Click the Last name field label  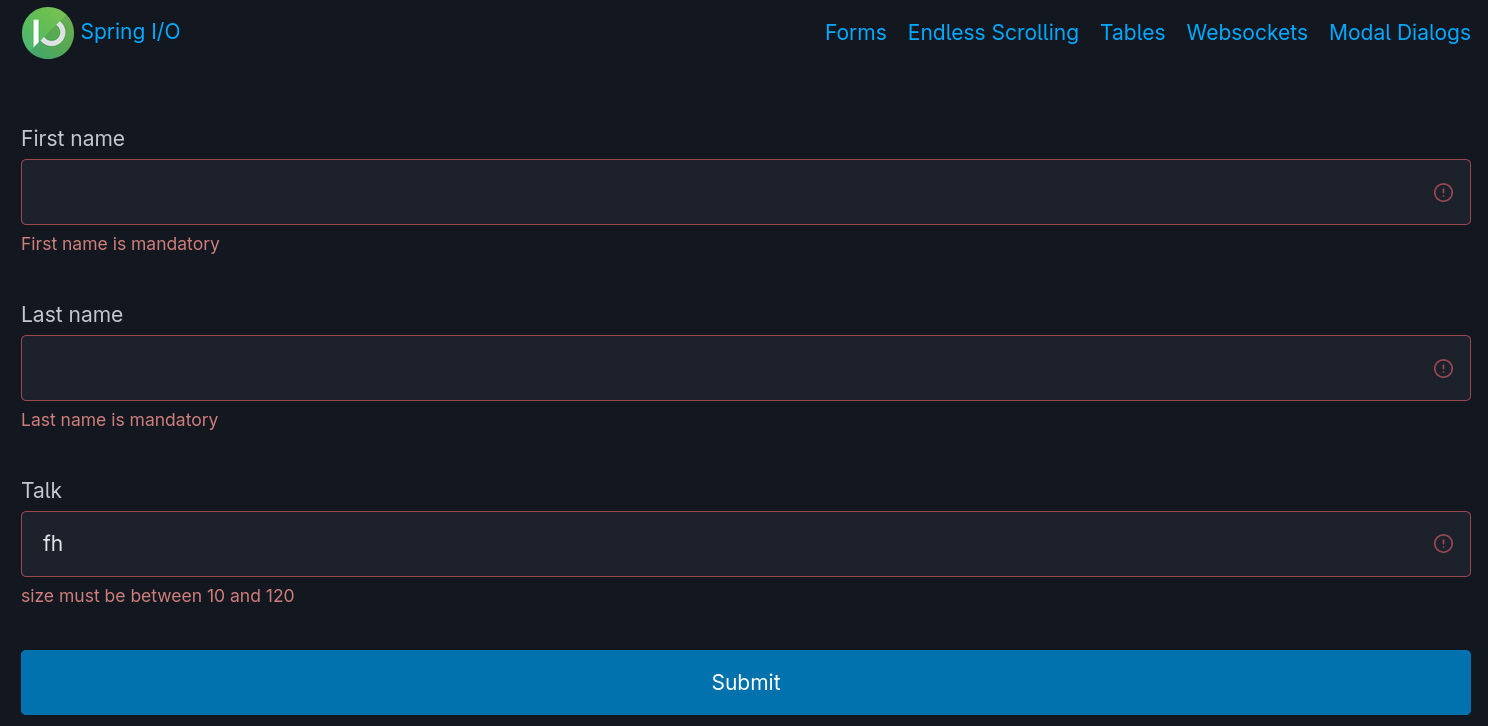[x=71, y=314]
